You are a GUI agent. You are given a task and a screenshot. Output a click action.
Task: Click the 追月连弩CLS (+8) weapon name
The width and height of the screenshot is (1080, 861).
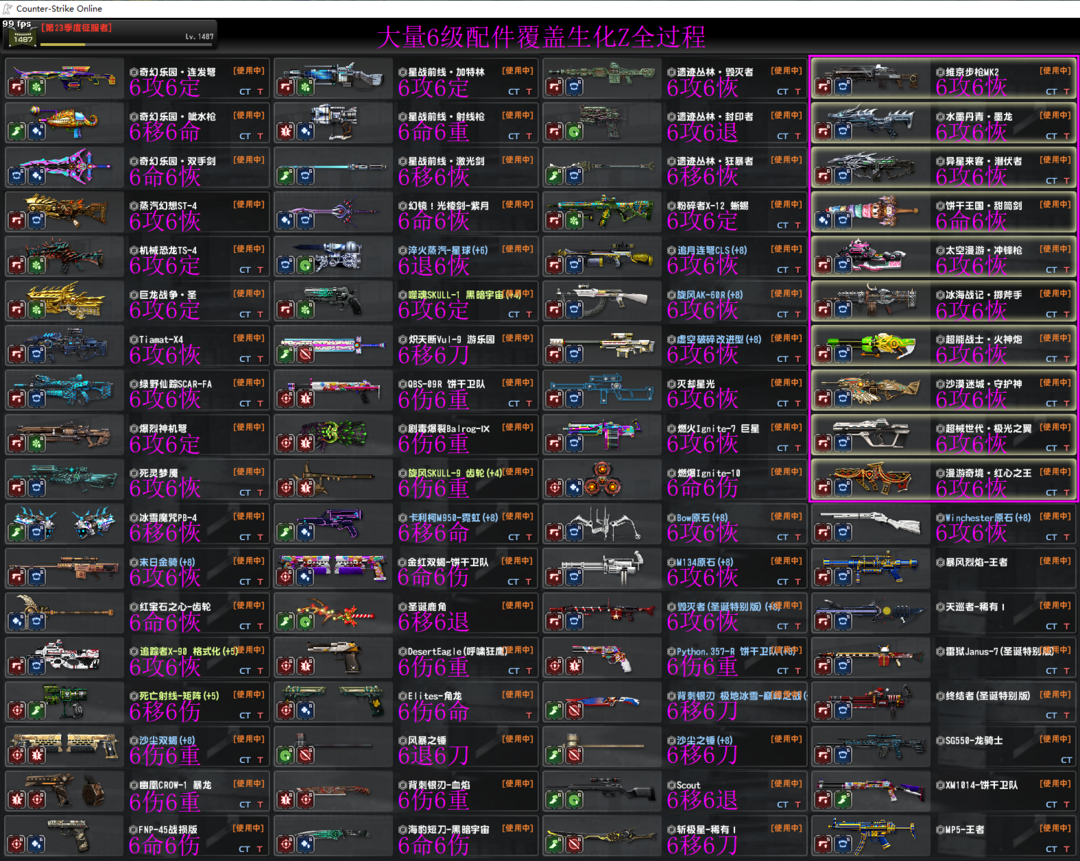point(712,250)
